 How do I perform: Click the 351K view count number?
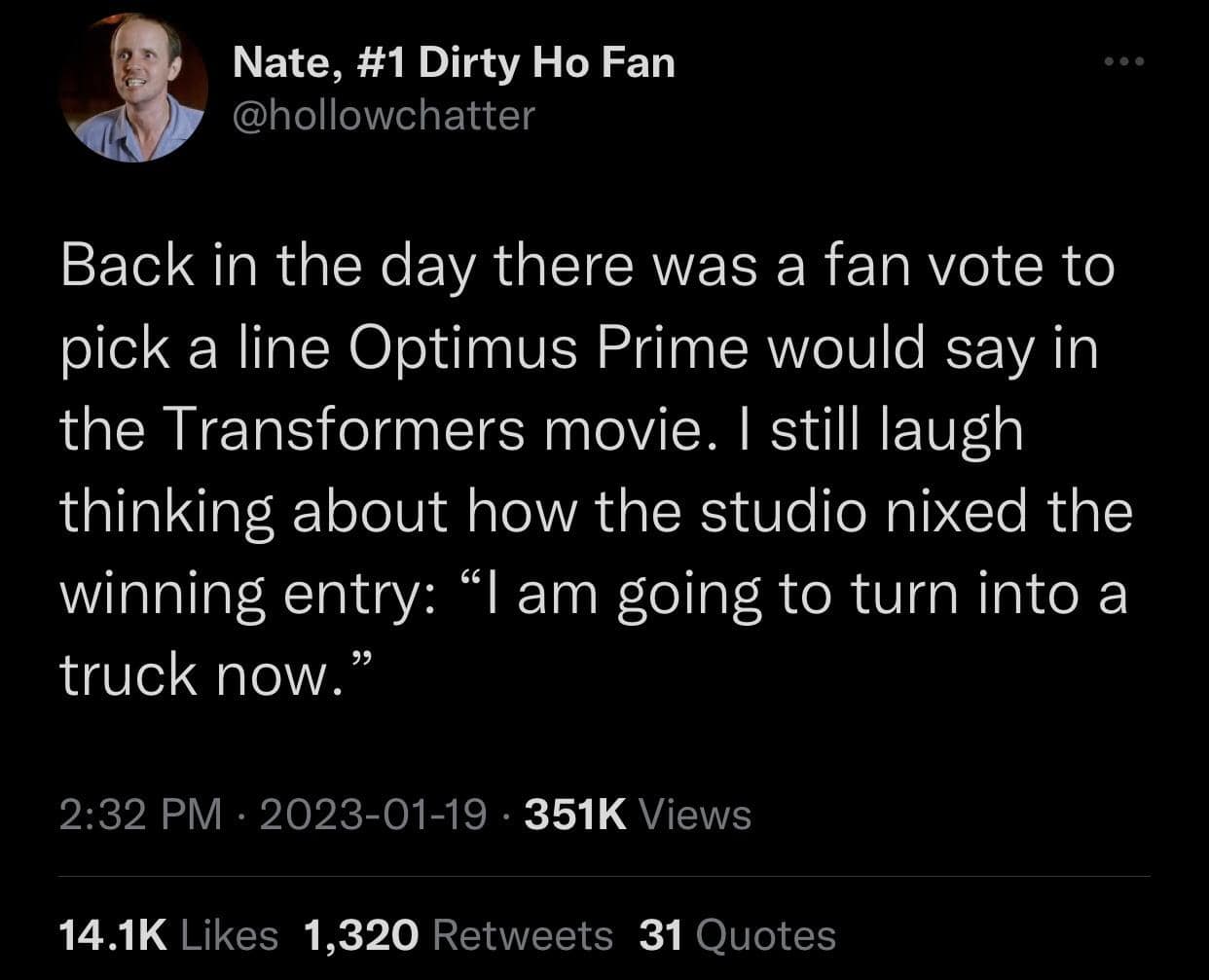point(575,814)
